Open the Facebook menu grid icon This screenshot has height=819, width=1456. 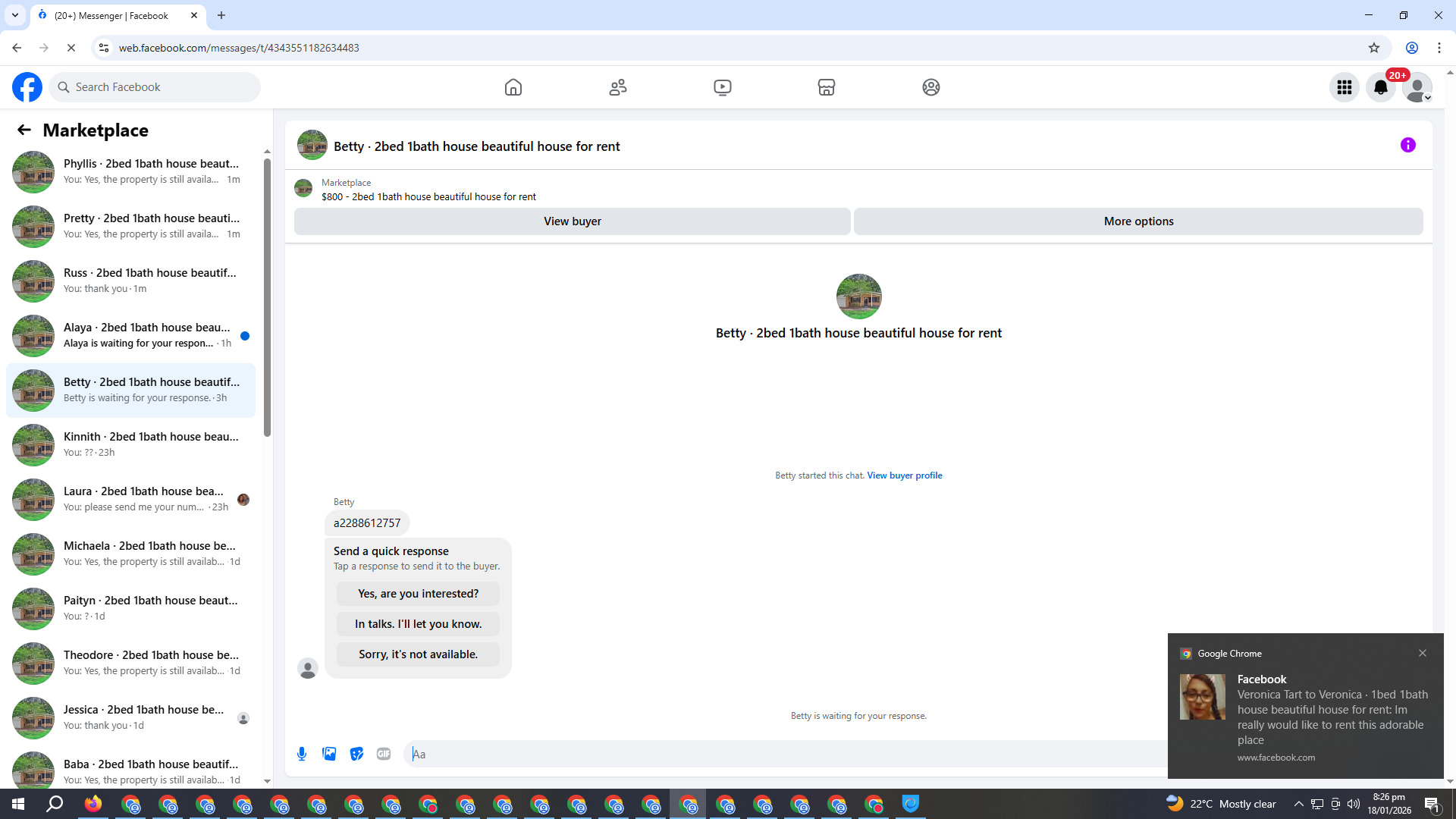tap(1344, 87)
